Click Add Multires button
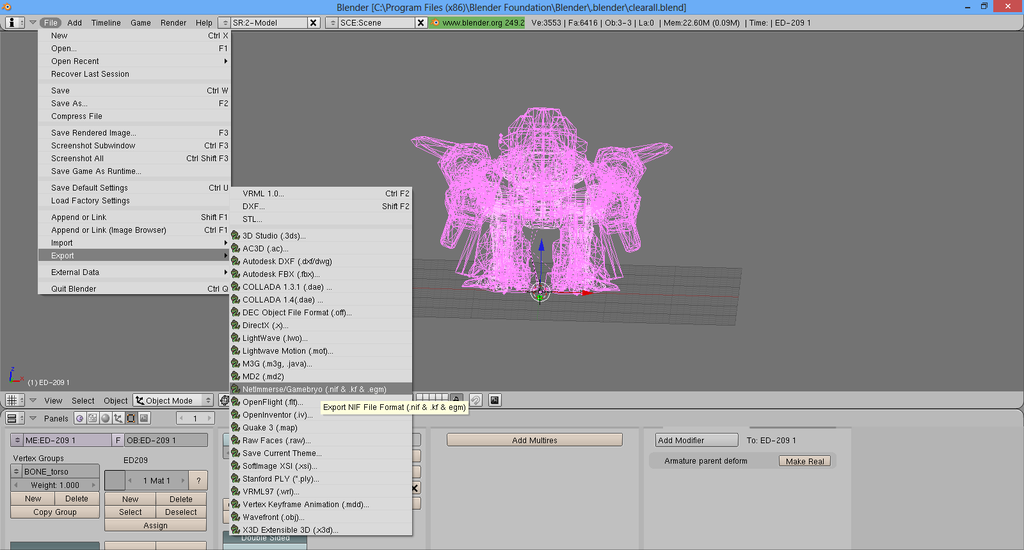The height and width of the screenshot is (550, 1024). pos(534,440)
